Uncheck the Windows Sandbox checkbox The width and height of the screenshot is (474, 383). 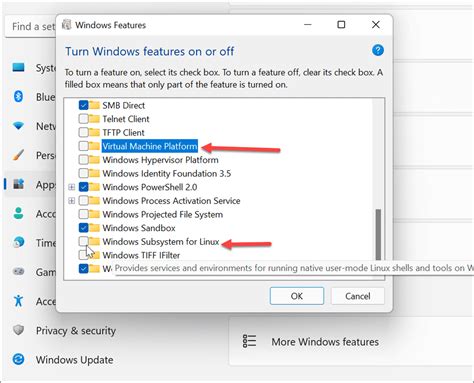click(83, 228)
